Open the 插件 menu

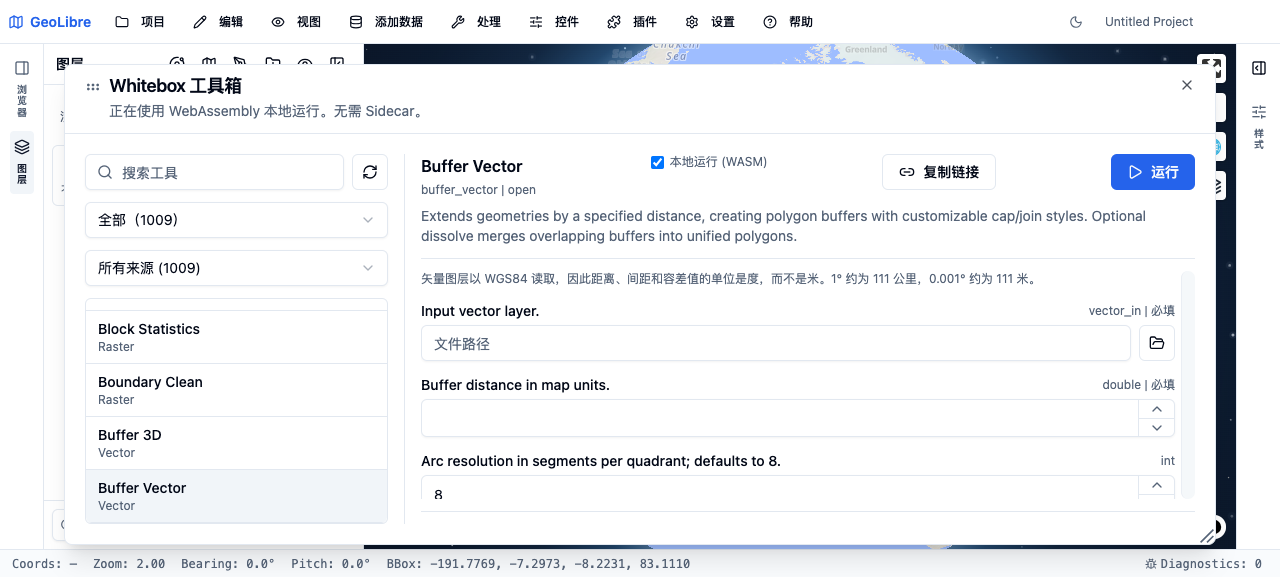[x=632, y=22]
